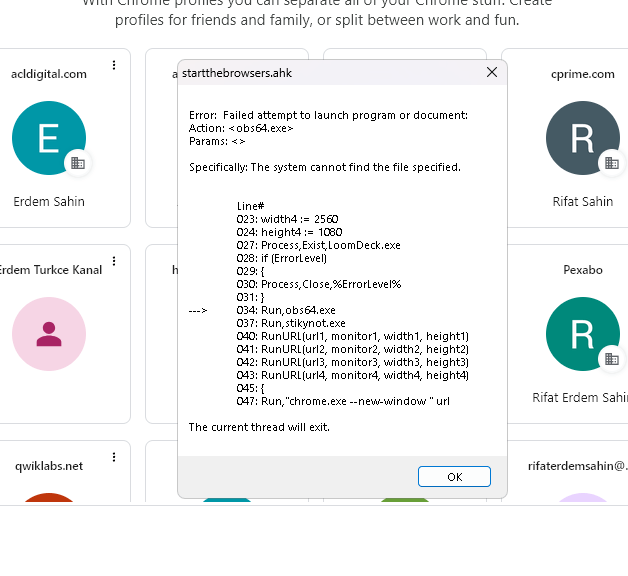
Task: Select the Rifat Sahin cprime.com avatar
Action: [x=583, y=138]
